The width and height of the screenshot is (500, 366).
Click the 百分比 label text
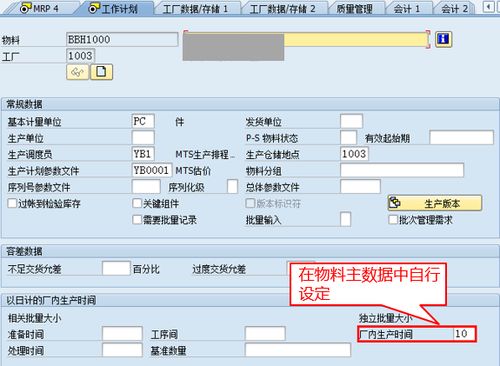pos(146,269)
